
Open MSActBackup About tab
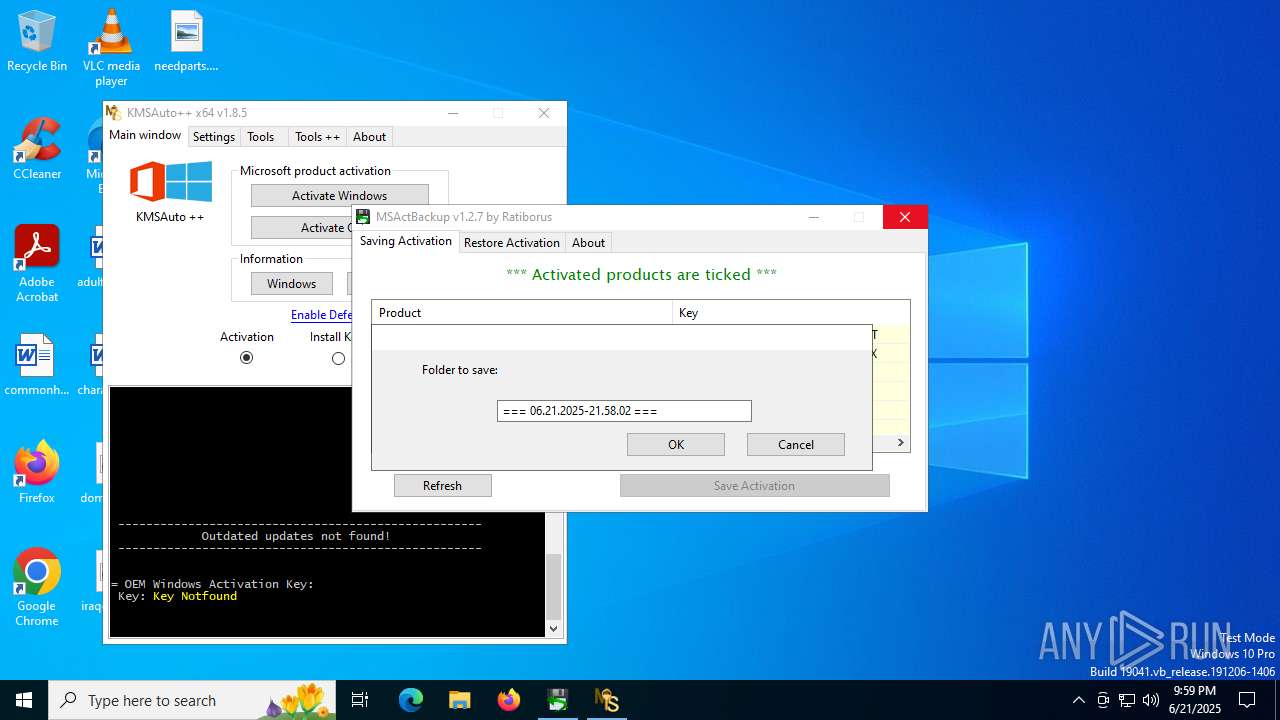[588, 243]
